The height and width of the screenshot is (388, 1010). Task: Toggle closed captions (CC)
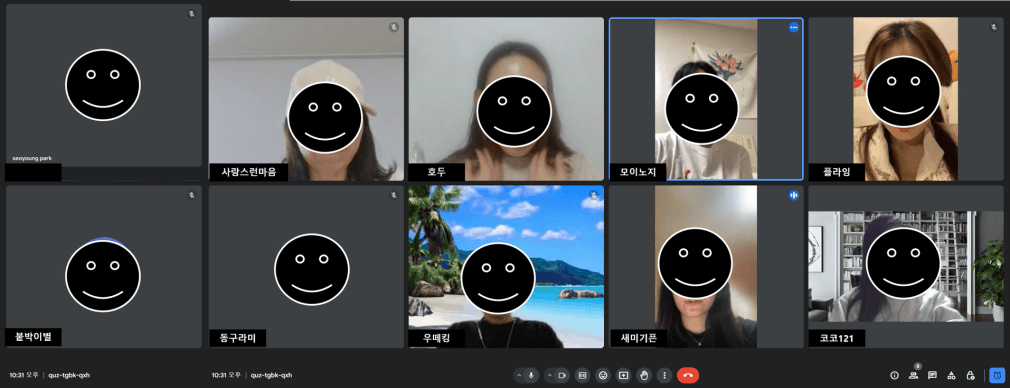[x=582, y=375]
